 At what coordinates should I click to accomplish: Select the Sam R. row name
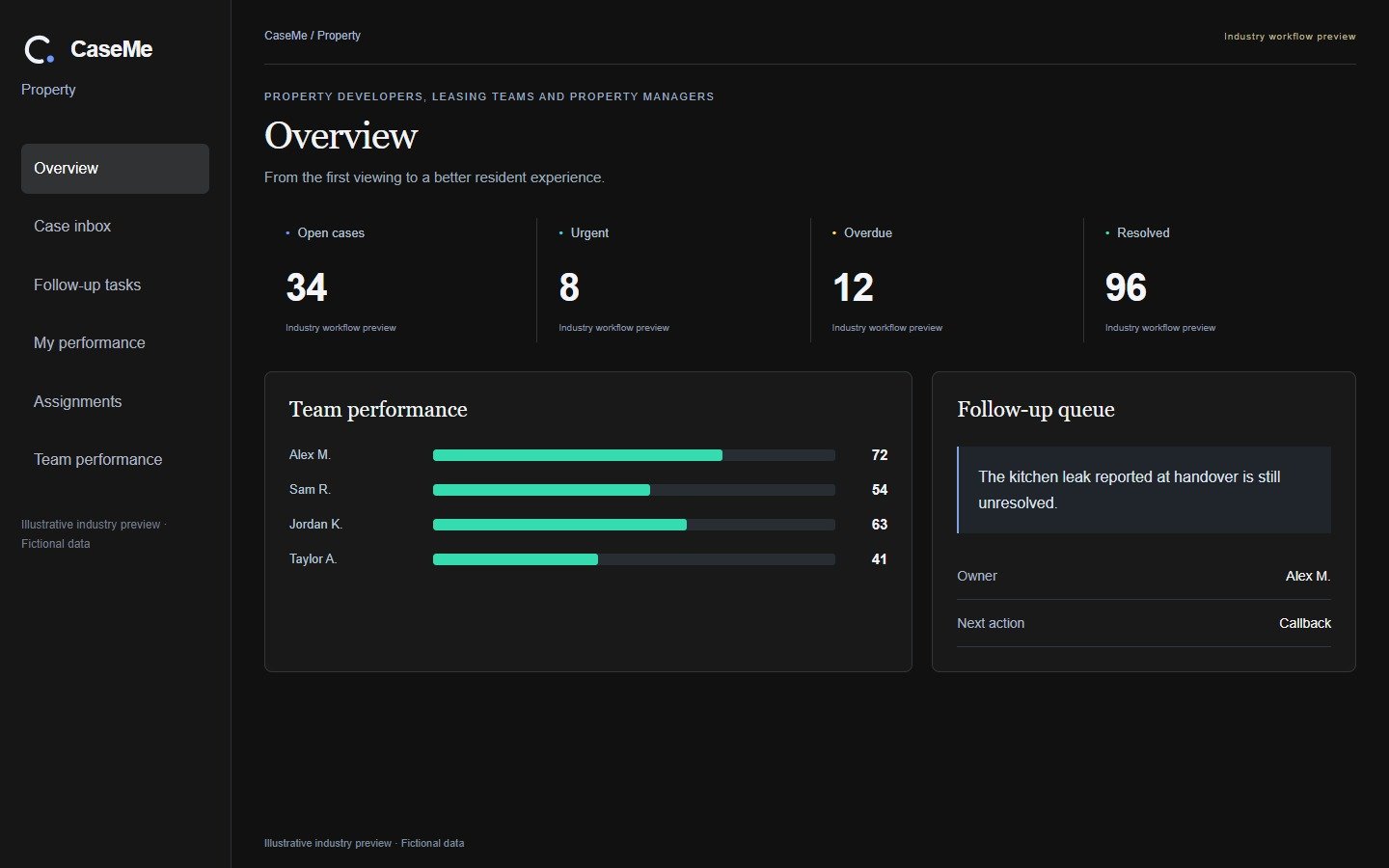pyautogui.click(x=310, y=490)
